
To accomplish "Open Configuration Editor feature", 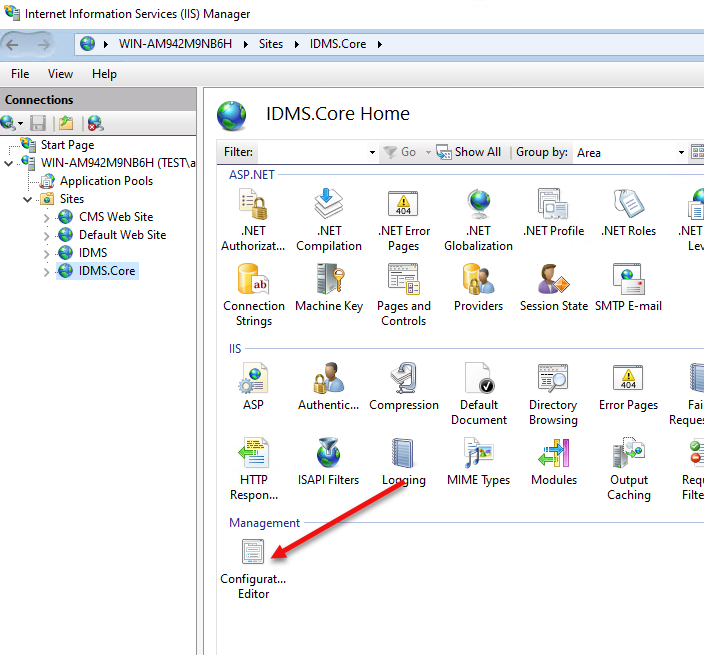I will point(253,568).
